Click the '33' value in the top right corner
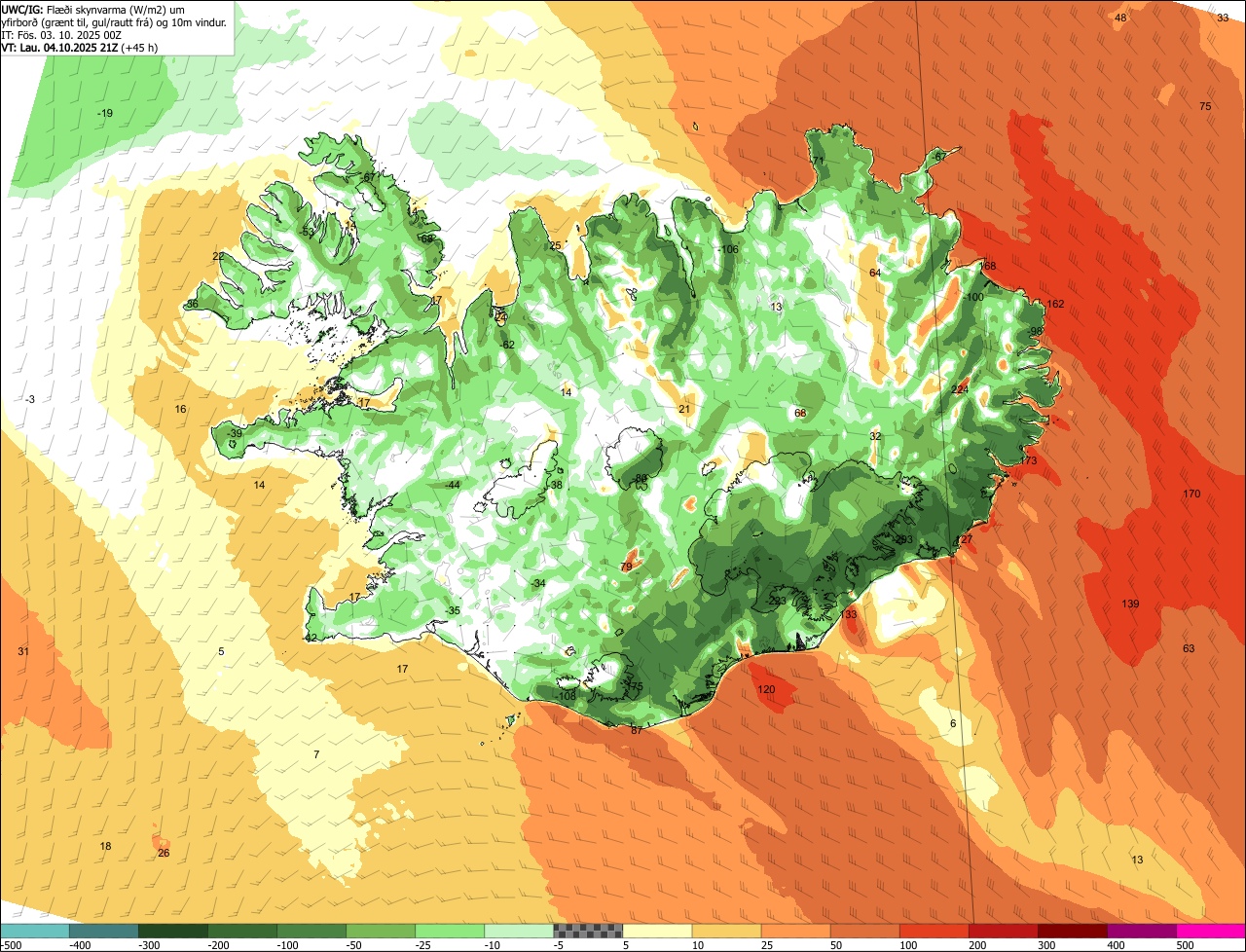The width and height of the screenshot is (1246, 952). 1223,18
